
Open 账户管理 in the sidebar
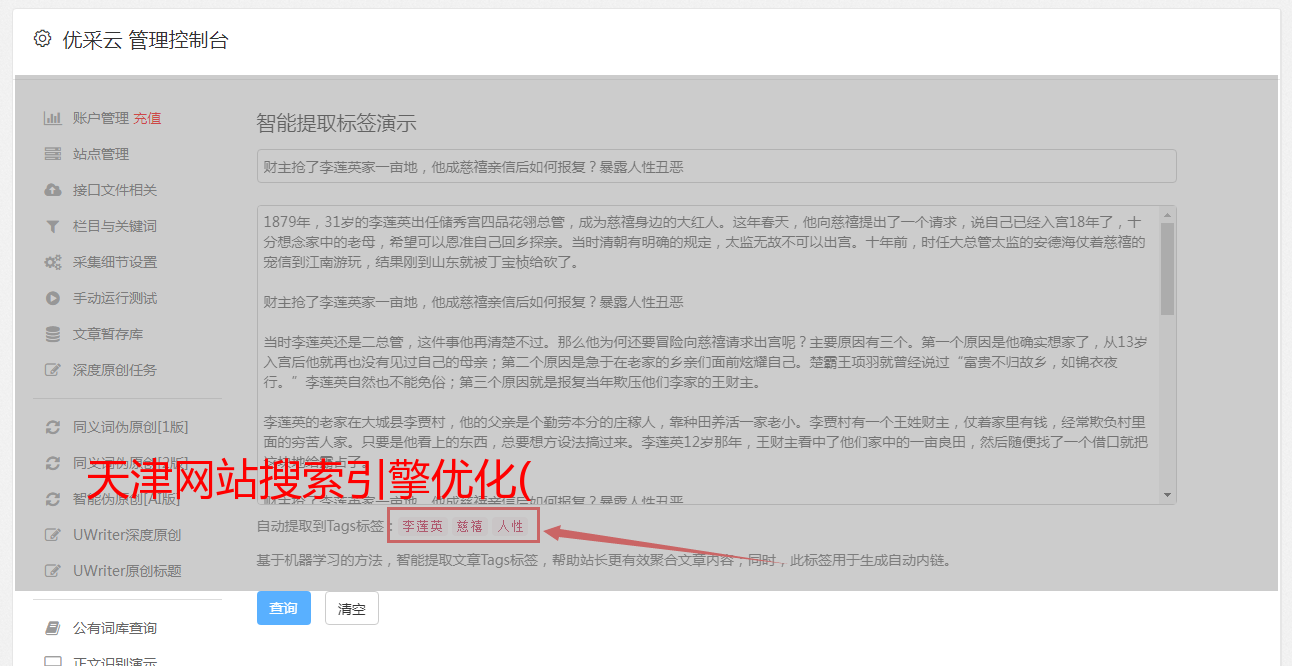point(101,118)
